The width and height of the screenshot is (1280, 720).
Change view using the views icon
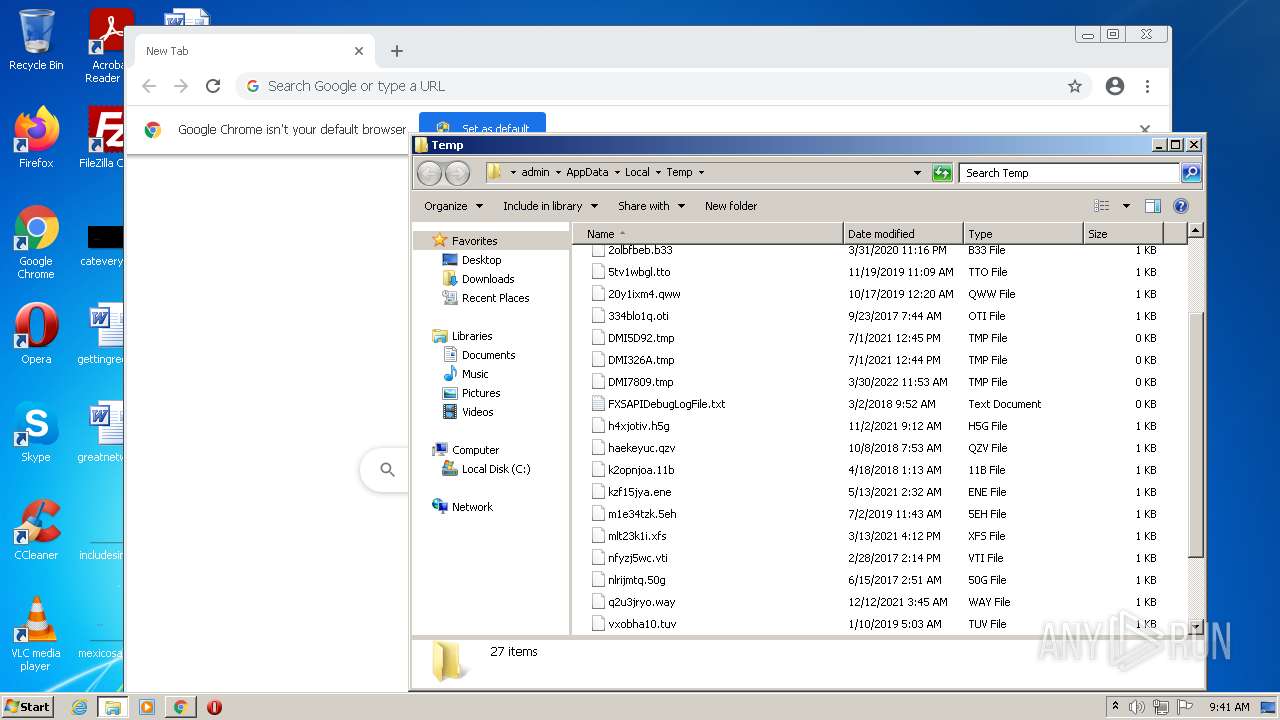[1101, 206]
